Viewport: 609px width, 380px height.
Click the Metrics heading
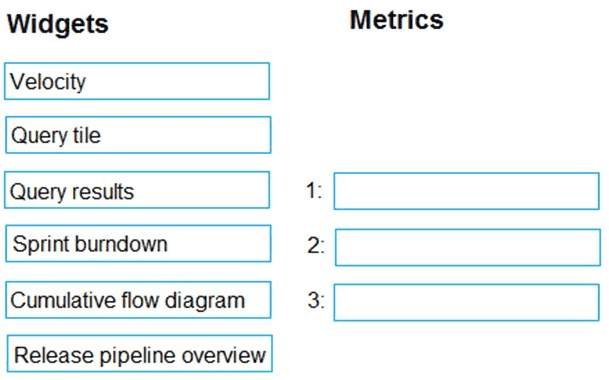coord(397,20)
